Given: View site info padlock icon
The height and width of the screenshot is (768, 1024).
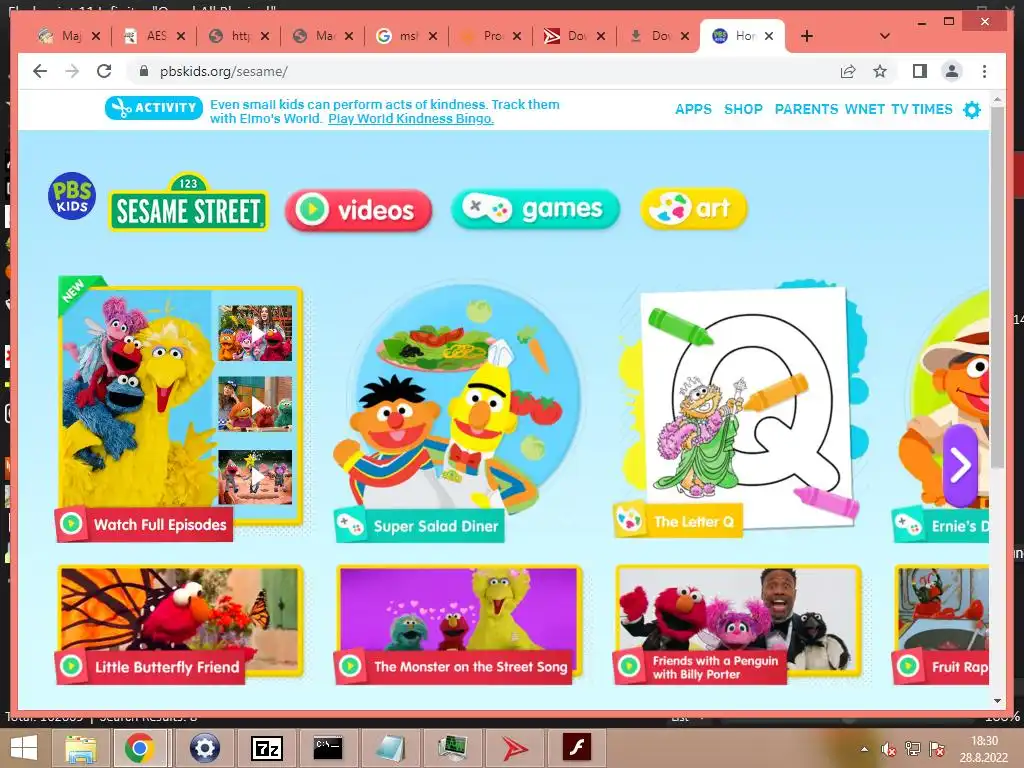Looking at the screenshot, I should 144,71.
